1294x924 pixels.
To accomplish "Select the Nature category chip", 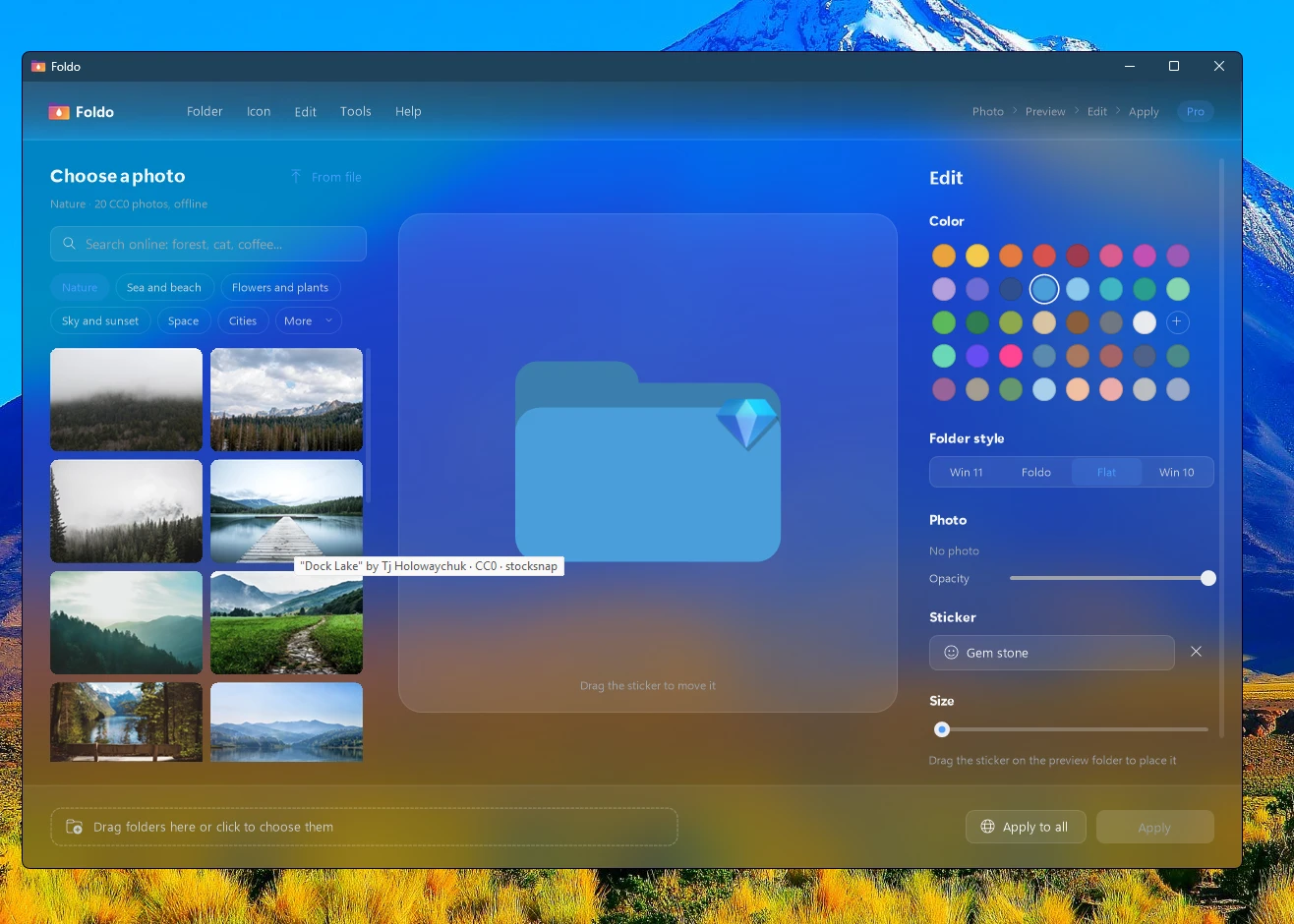I will [80, 287].
